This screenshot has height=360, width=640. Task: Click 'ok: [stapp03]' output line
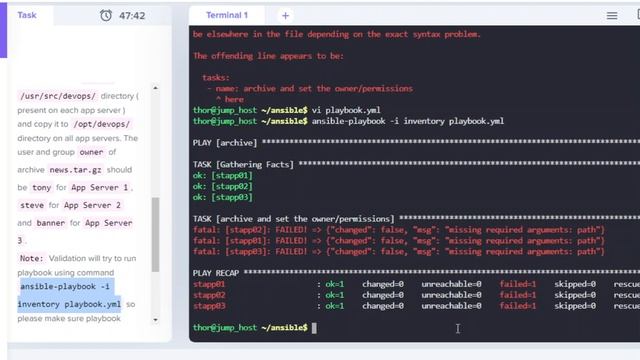click(x=223, y=197)
